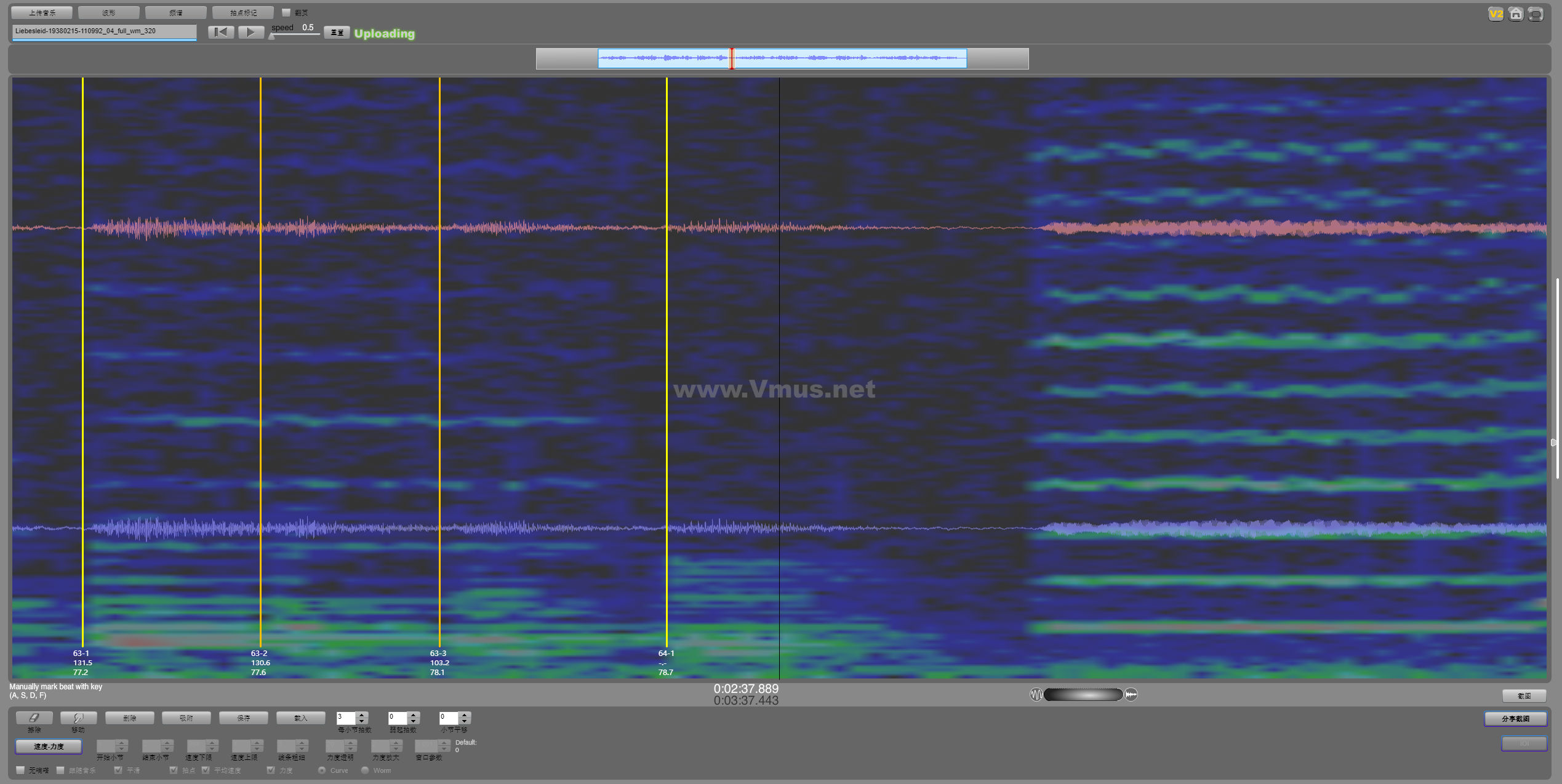This screenshot has height=784, width=1562.
Task: Click the fullscreen icon at top right
Action: (1536, 14)
